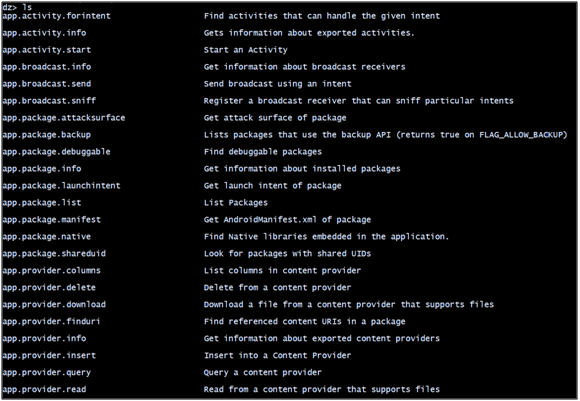The width and height of the screenshot is (580, 401).
Task: Click description 'Get AndroidManifest.xml of package'
Action: [x=287, y=220]
